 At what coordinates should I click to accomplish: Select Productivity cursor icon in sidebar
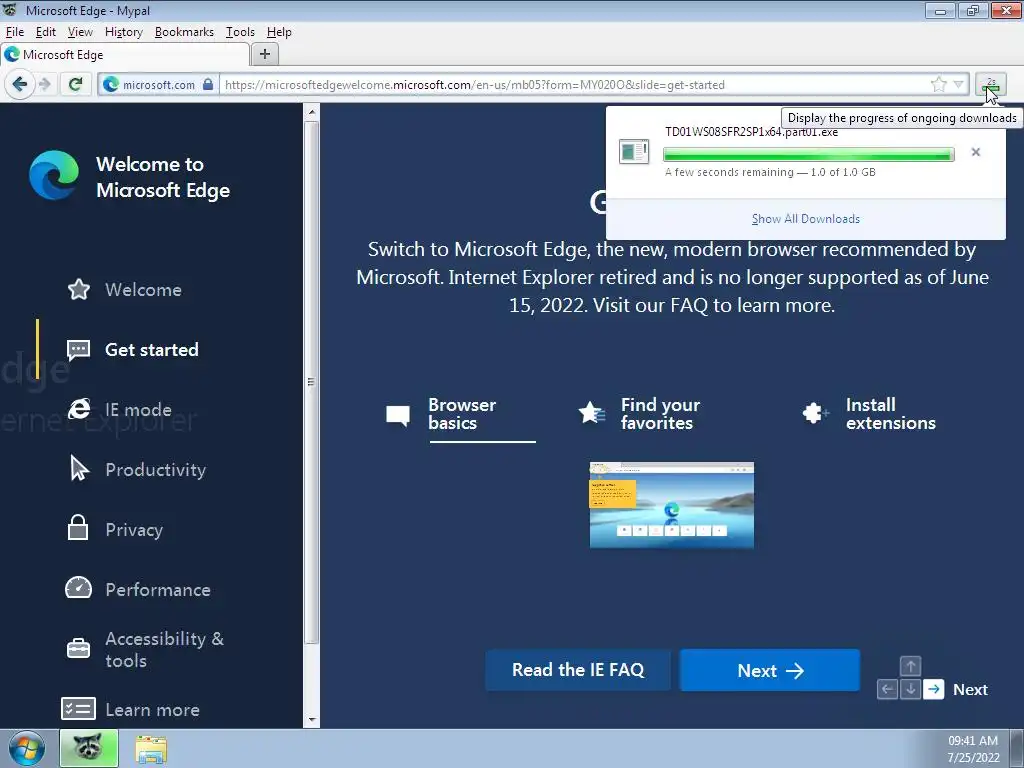click(x=78, y=469)
